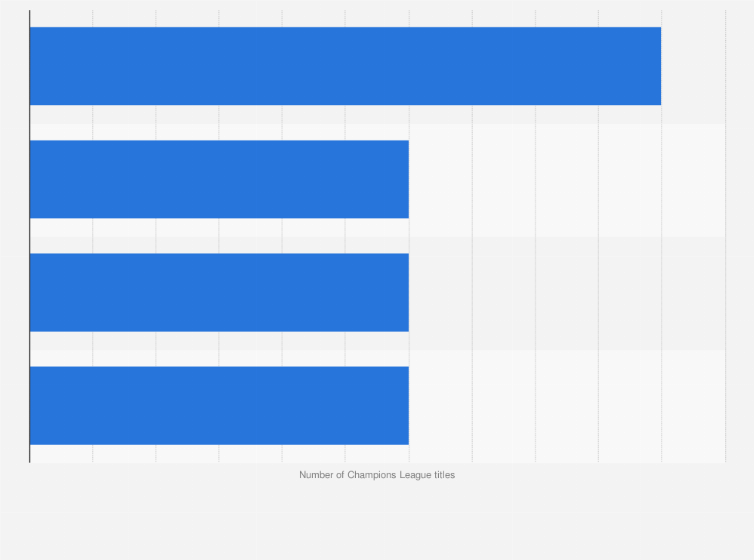Click the rightmost dotted gridline
This screenshot has height=560, width=754.
(x=725, y=236)
